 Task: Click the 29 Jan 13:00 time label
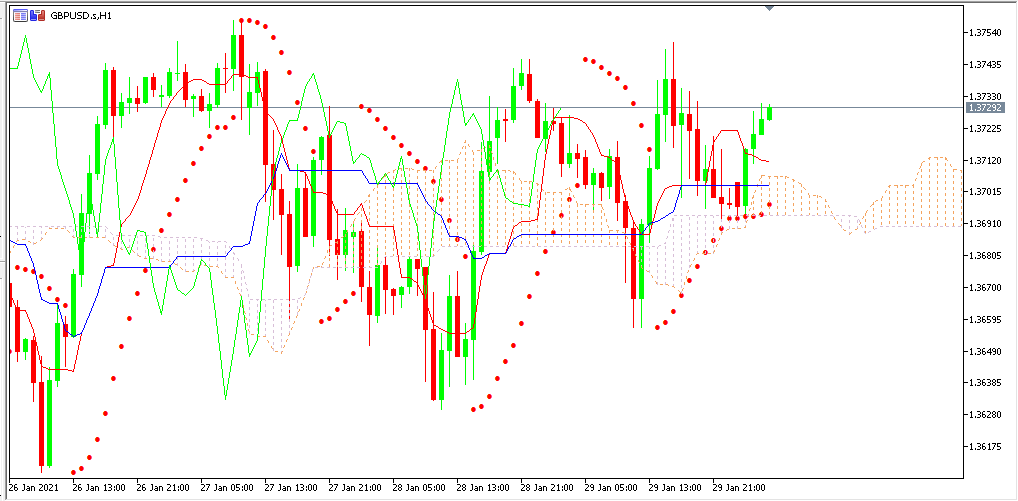coord(675,487)
